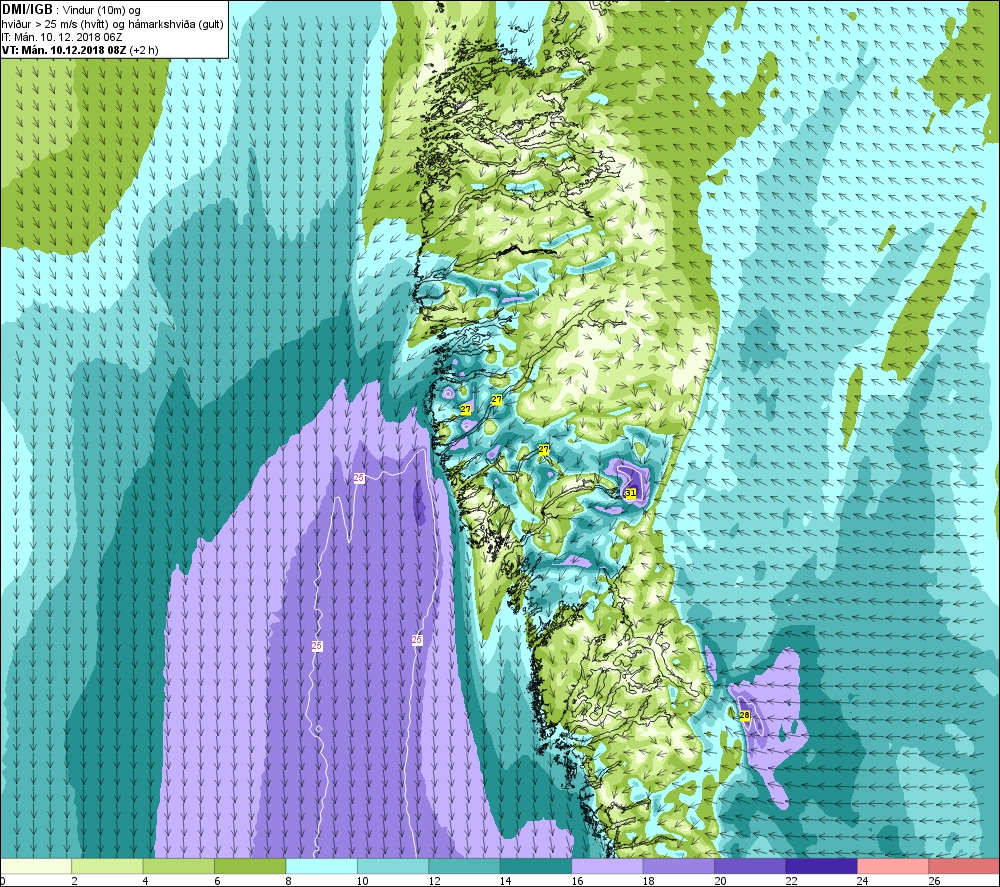The image size is (1000, 887).
Task: Click the DMI/IGB title text
Action: pyautogui.click(x=27, y=10)
